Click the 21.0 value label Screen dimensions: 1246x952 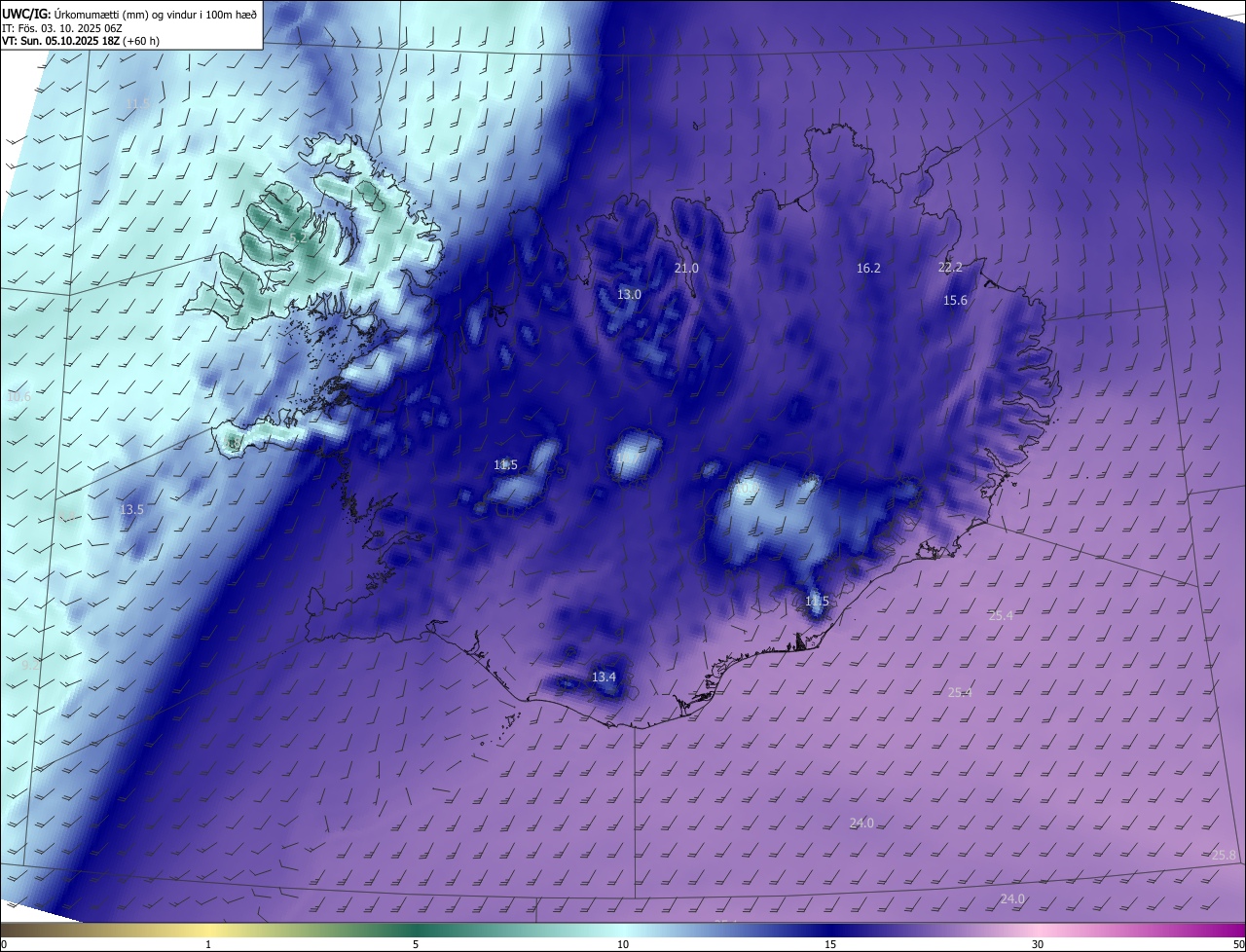click(x=686, y=268)
